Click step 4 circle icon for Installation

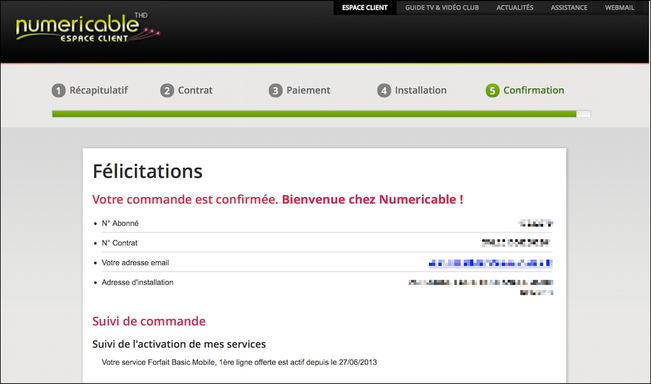click(x=384, y=90)
